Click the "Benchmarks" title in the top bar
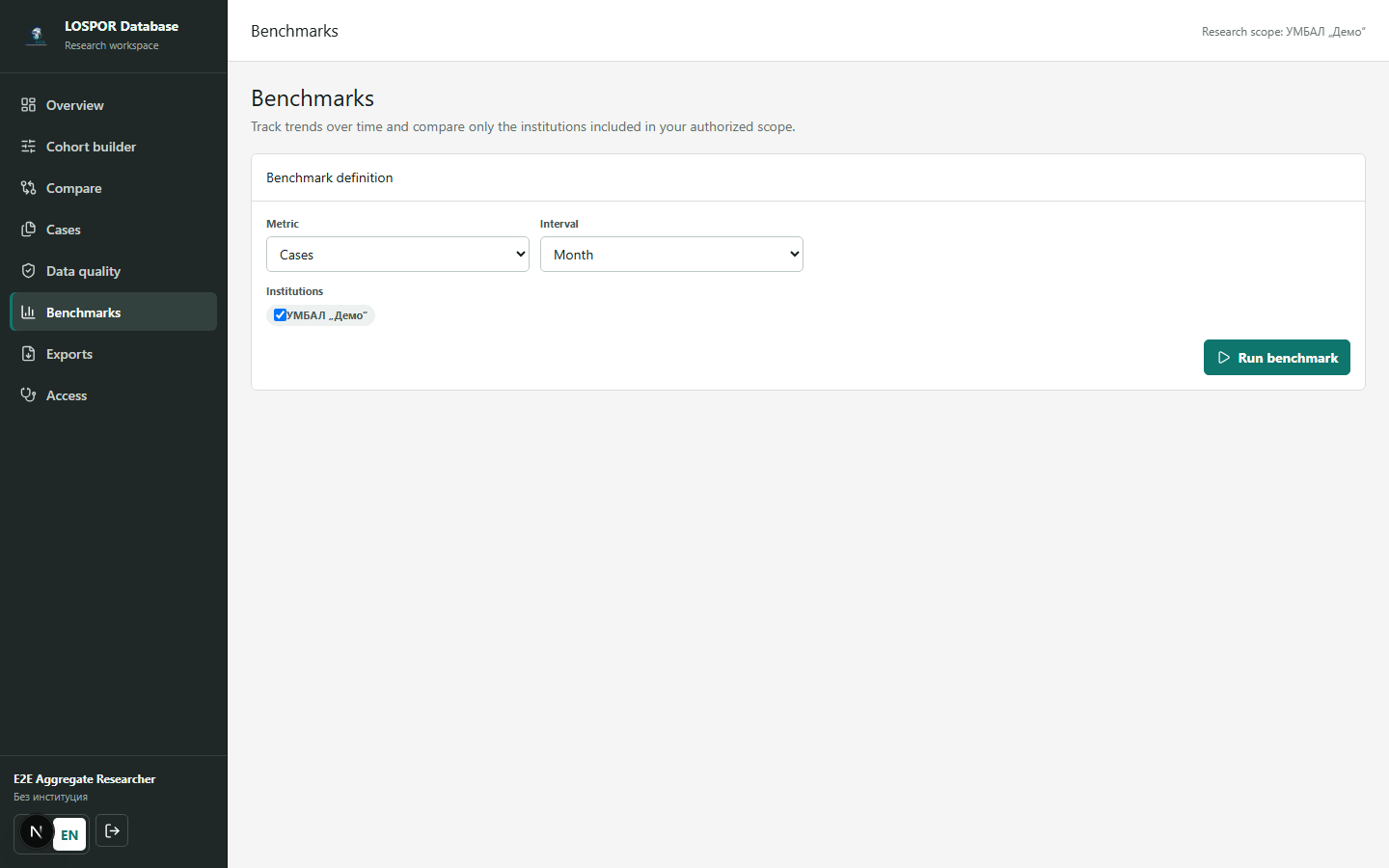The image size is (1389, 868). [294, 31]
